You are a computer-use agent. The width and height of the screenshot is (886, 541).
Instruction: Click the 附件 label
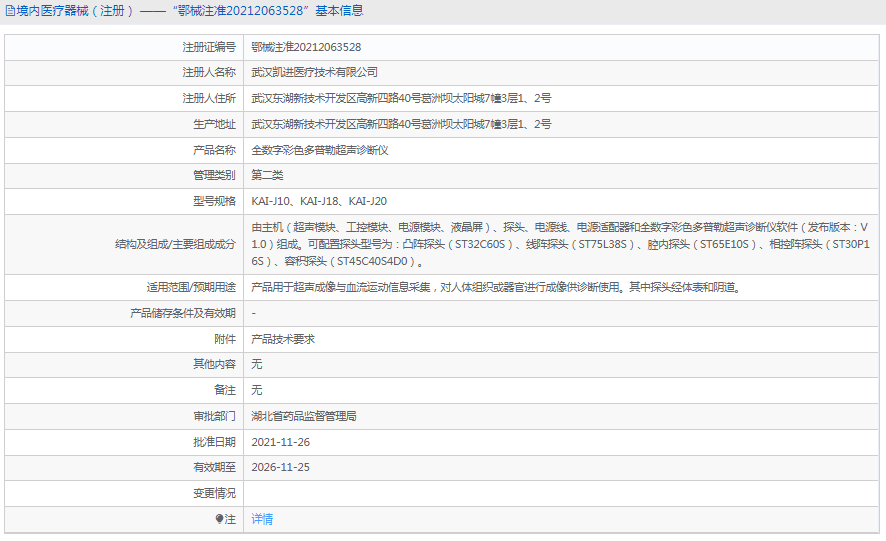(225, 339)
